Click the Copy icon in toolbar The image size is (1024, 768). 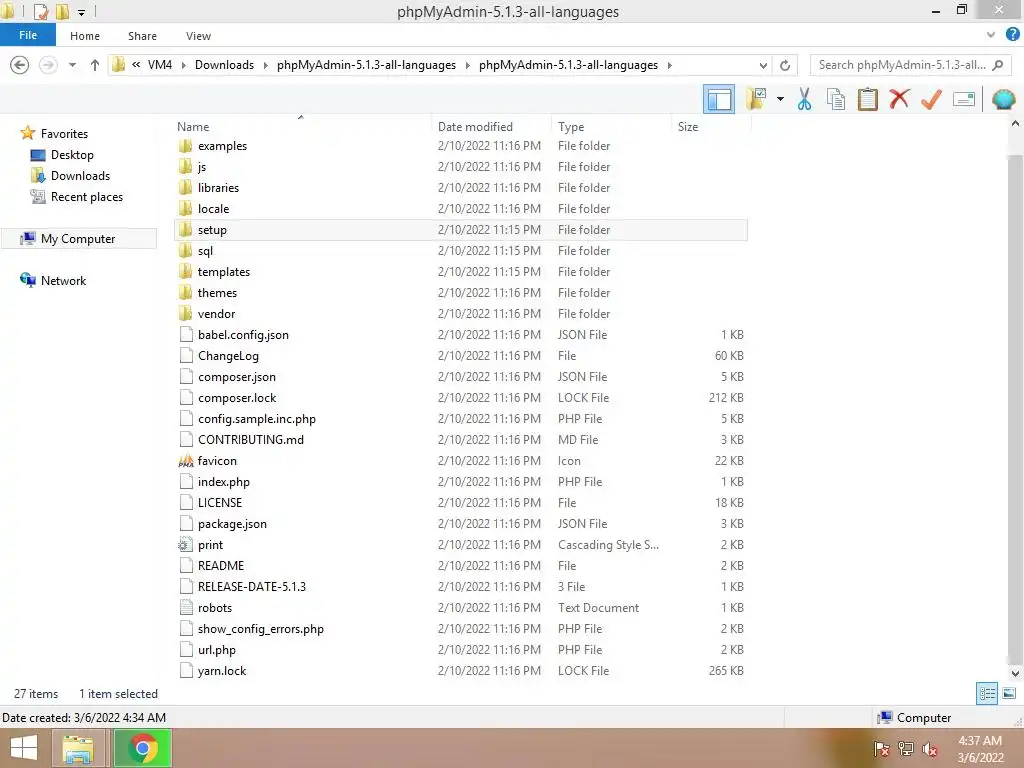[836, 99]
